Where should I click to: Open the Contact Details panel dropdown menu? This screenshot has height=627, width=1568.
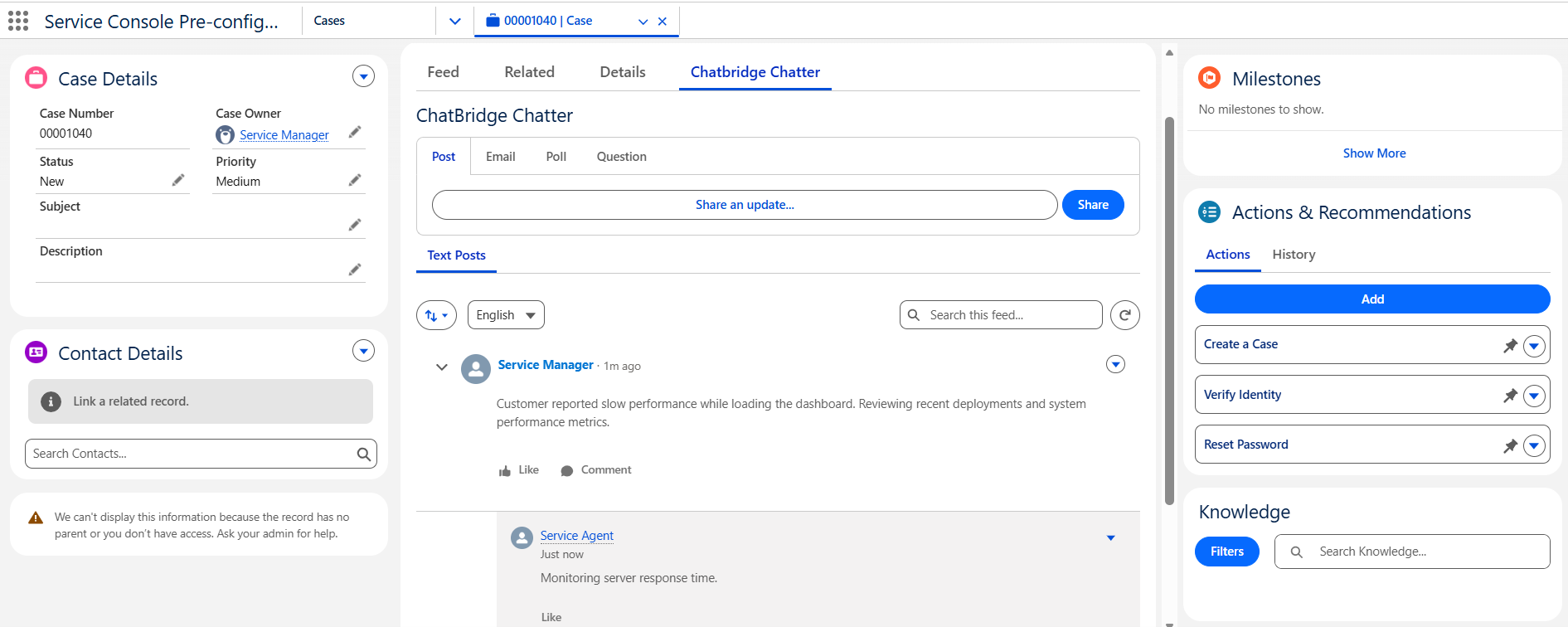pyautogui.click(x=363, y=351)
